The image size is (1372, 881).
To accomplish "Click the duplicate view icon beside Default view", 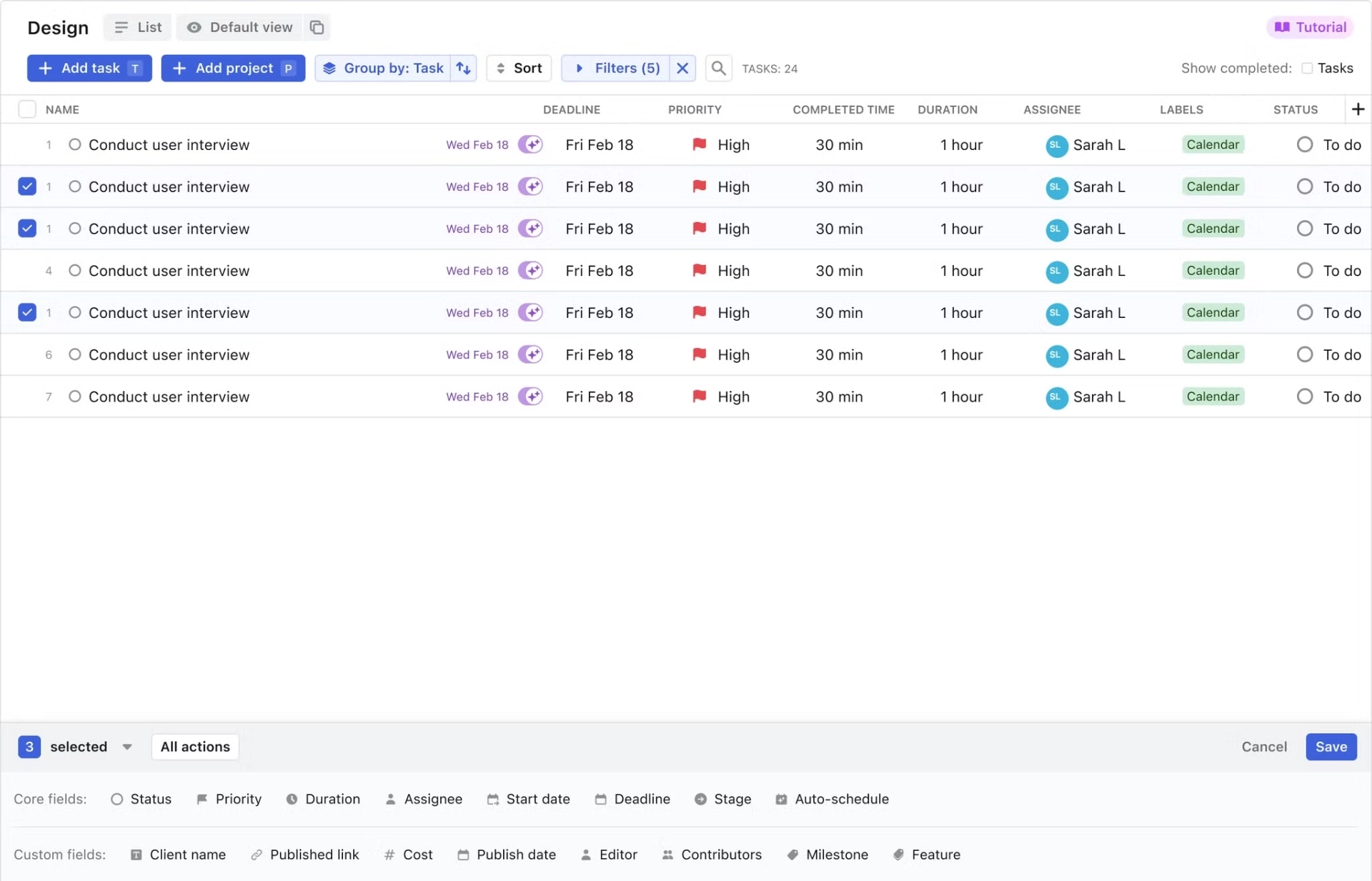I will tap(317, 27).
